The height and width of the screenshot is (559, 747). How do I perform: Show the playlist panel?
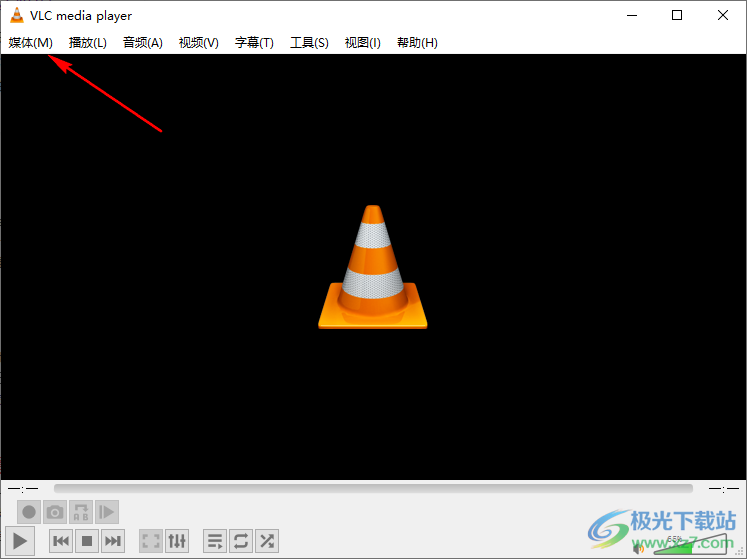(215, 541)
